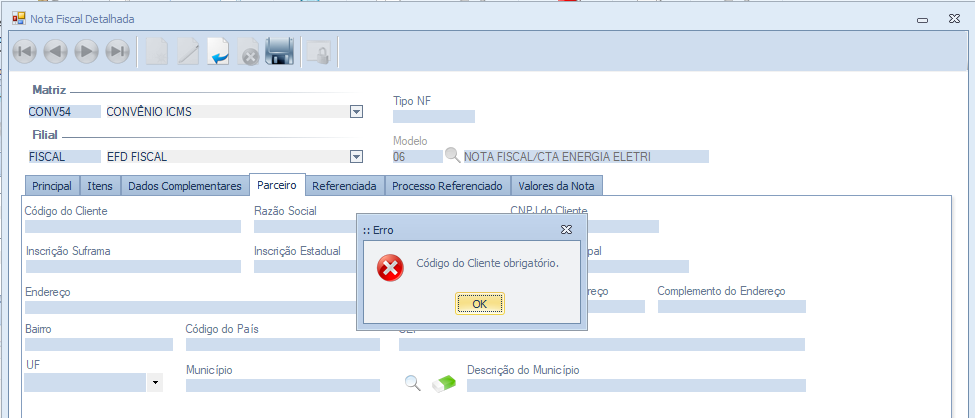Screen dimensions: 975x418
Task: Close the Nota Fiscal Detalhada window
Action: pos(953,19)
